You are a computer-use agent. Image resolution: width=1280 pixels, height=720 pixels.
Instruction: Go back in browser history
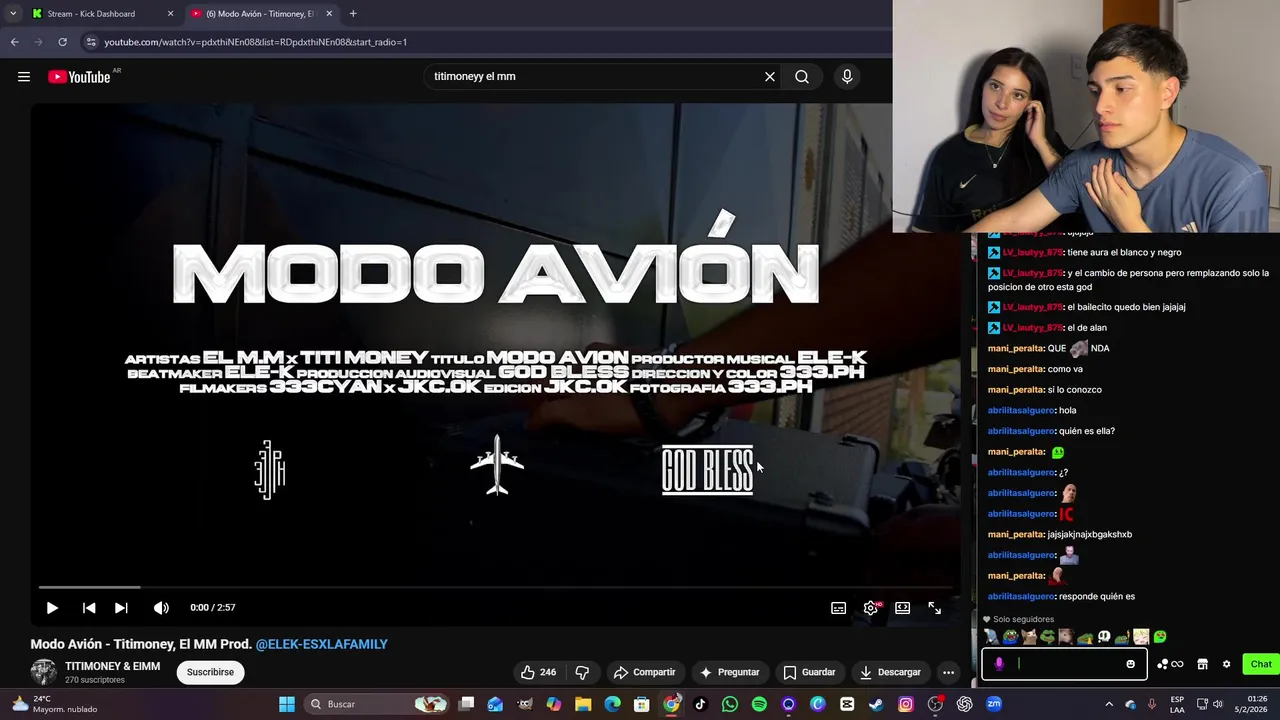pyautogui.click(x=14, y=42)
